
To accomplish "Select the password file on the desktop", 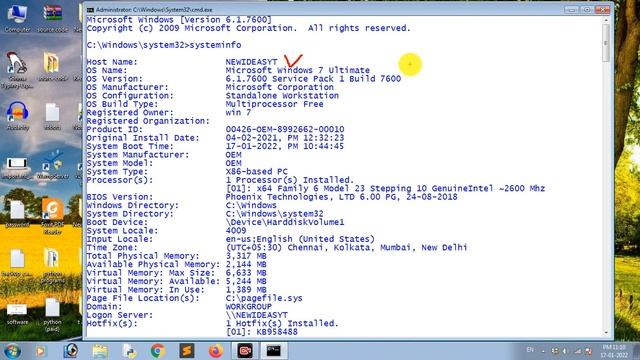I will coord(17,213).
